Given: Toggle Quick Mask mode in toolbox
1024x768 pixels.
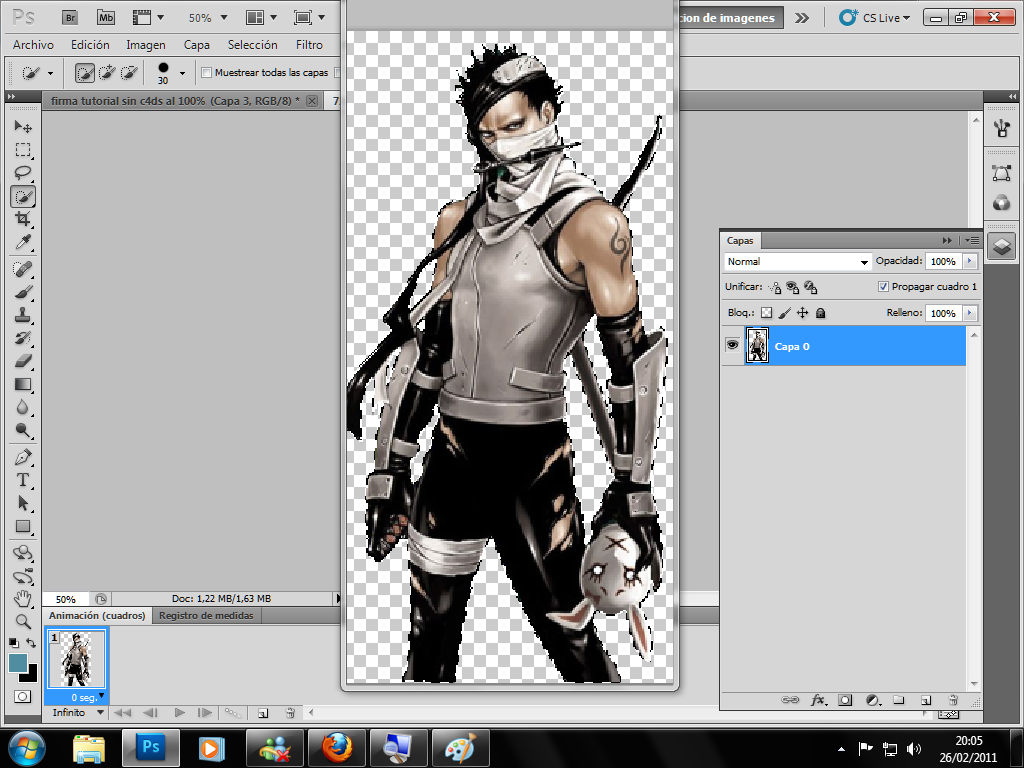Looking at the screenshot, I should pos(22,696).
